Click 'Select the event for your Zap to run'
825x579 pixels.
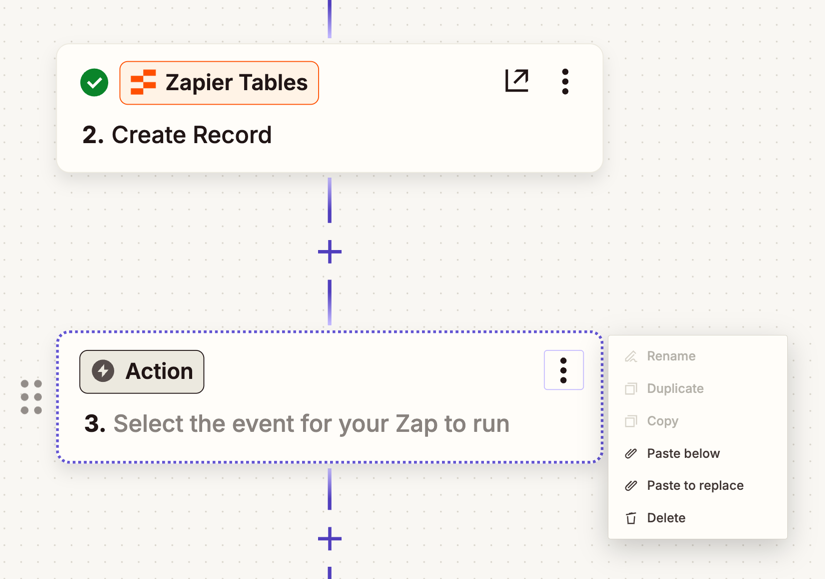click(311, 424)
